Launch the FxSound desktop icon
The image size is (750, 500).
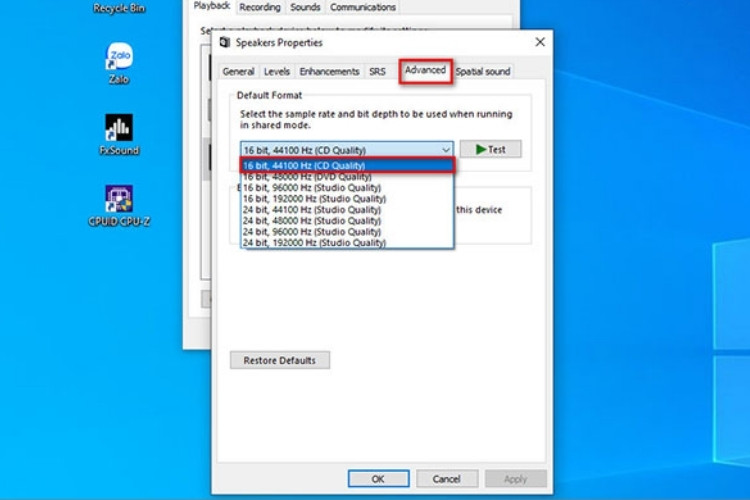(118, 130)
